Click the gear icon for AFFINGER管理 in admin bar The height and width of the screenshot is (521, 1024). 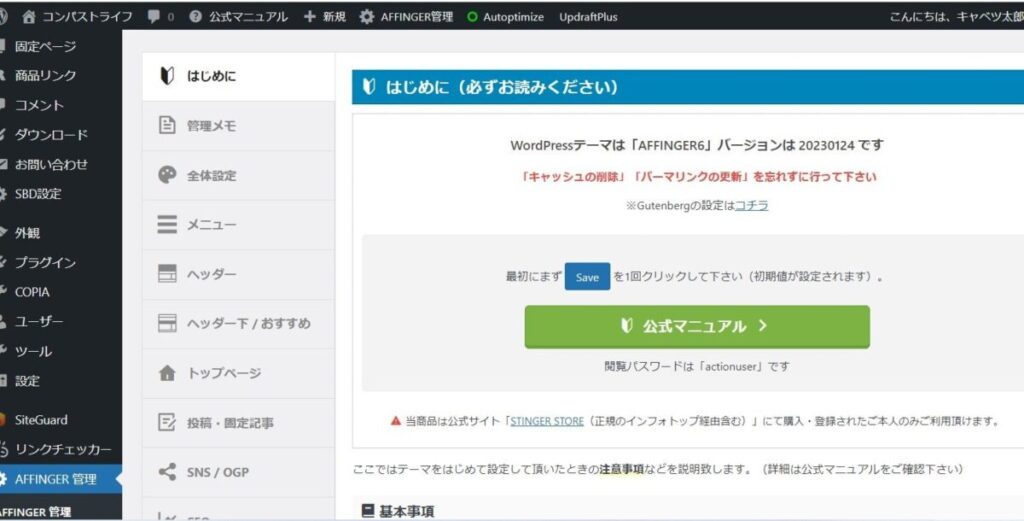(x=367, y=17)
